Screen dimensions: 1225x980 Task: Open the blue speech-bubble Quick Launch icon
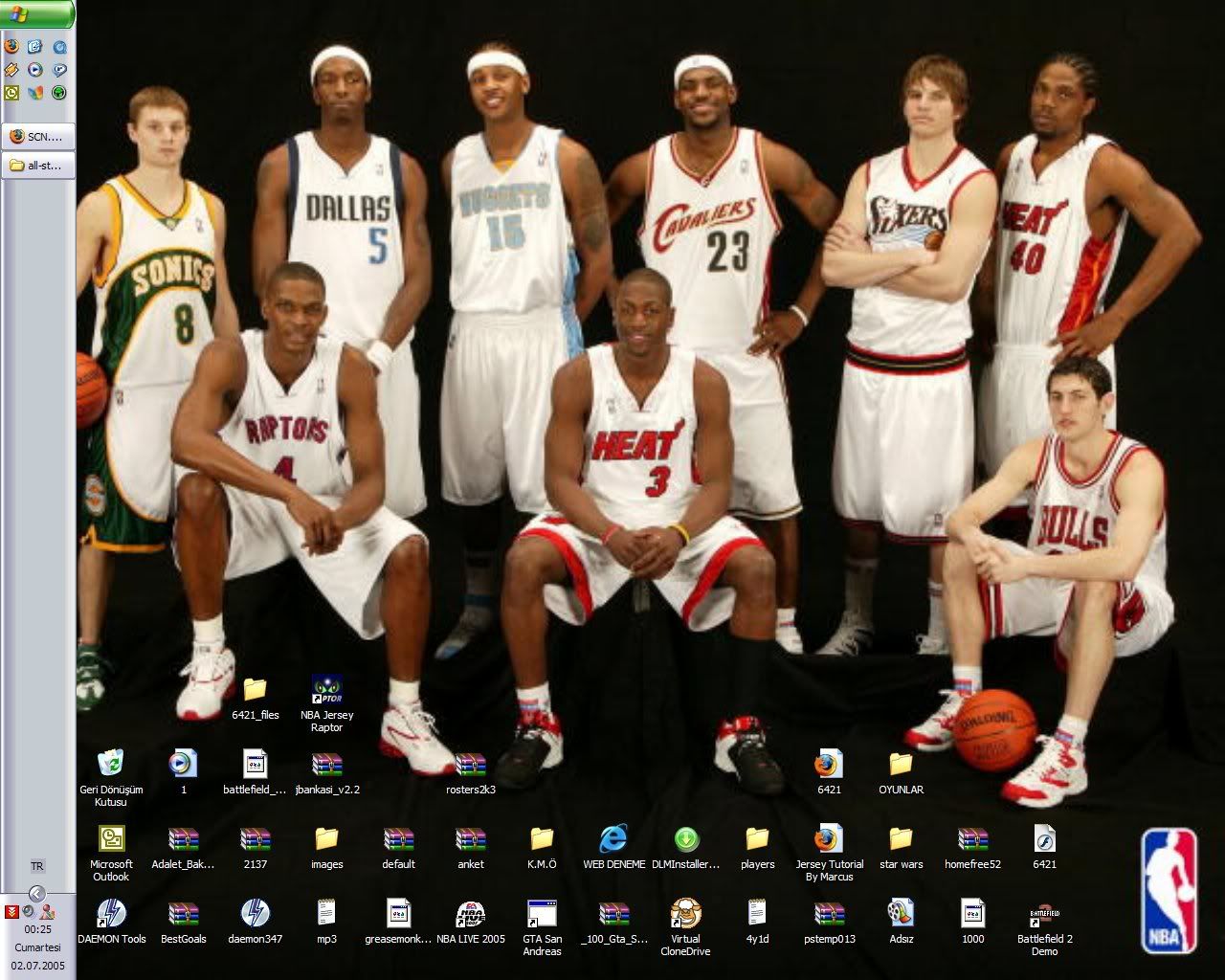click(59, 70)
